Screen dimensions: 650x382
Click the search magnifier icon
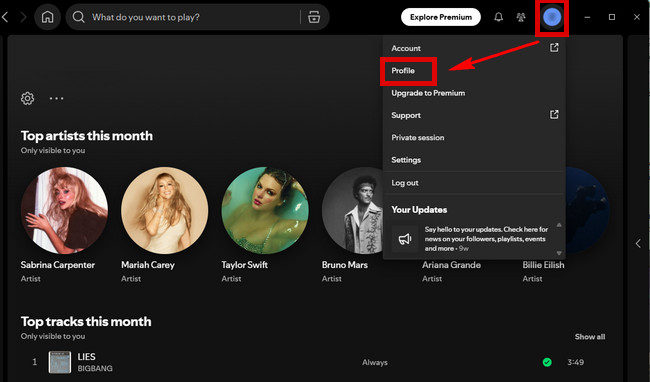[x=78, y=17]
